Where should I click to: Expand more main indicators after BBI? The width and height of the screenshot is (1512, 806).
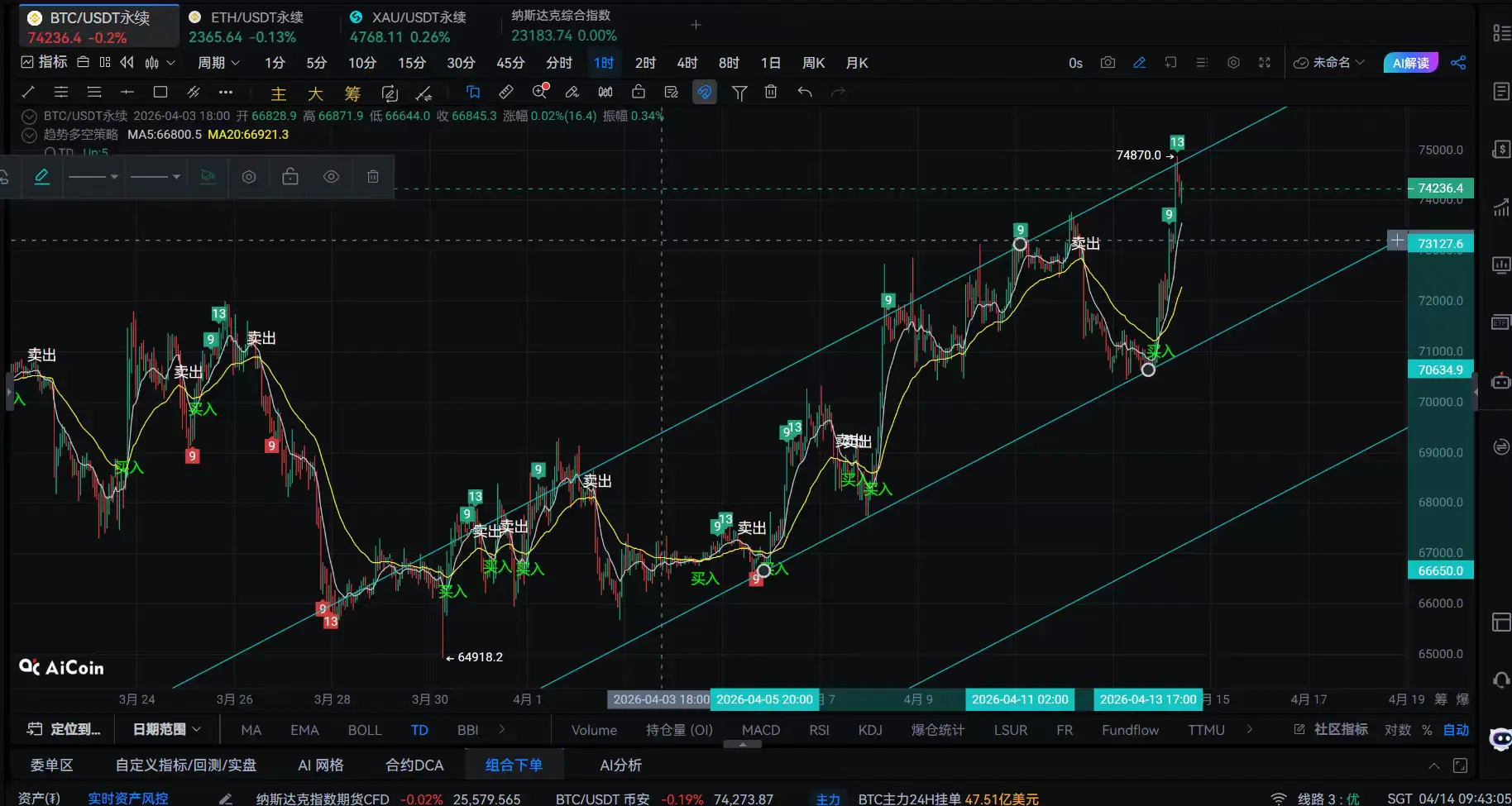point(502,729)
